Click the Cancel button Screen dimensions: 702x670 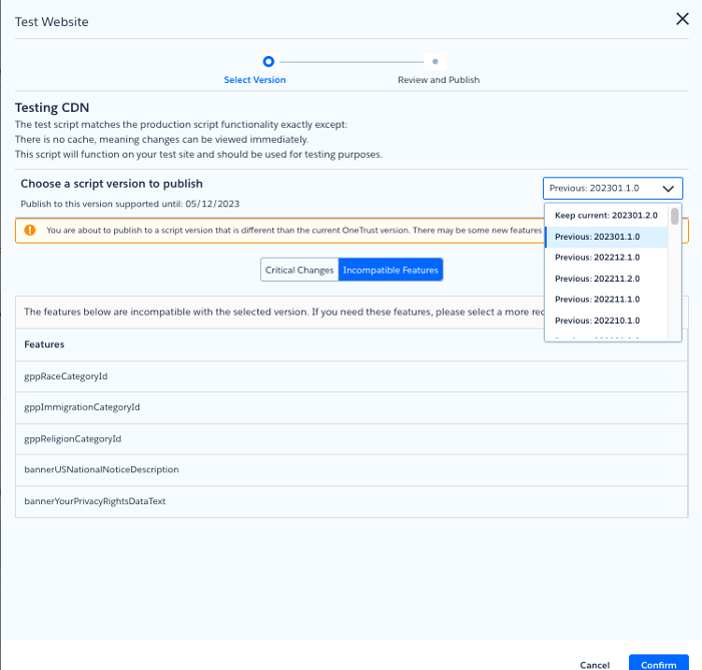(594, 664)
